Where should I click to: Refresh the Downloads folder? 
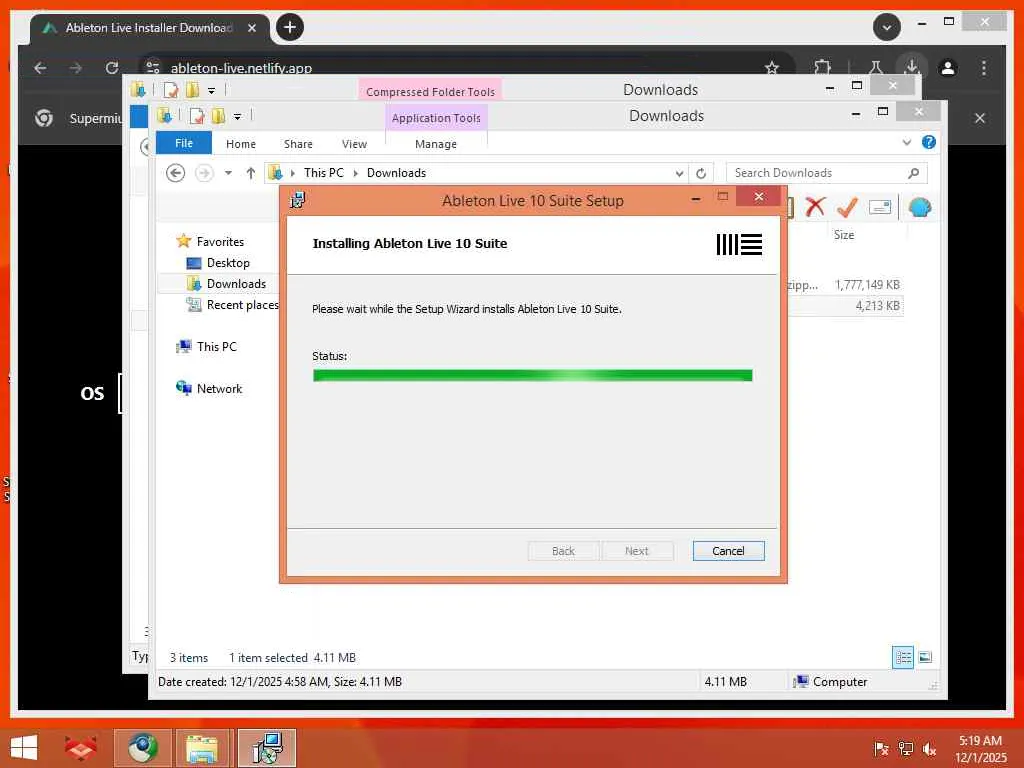point(701,173)
